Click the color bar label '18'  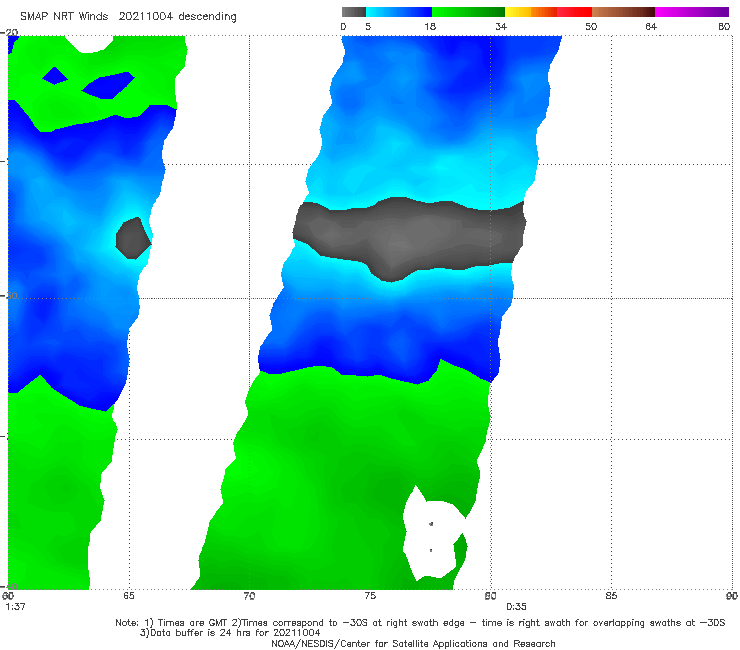click(430, 26)
